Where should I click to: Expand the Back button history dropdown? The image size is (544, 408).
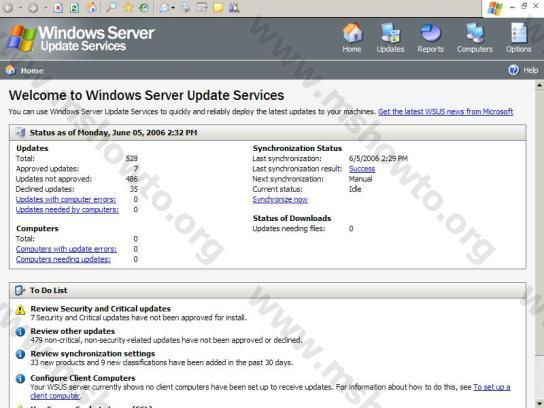pyautogui.click(x=20, y=8)
